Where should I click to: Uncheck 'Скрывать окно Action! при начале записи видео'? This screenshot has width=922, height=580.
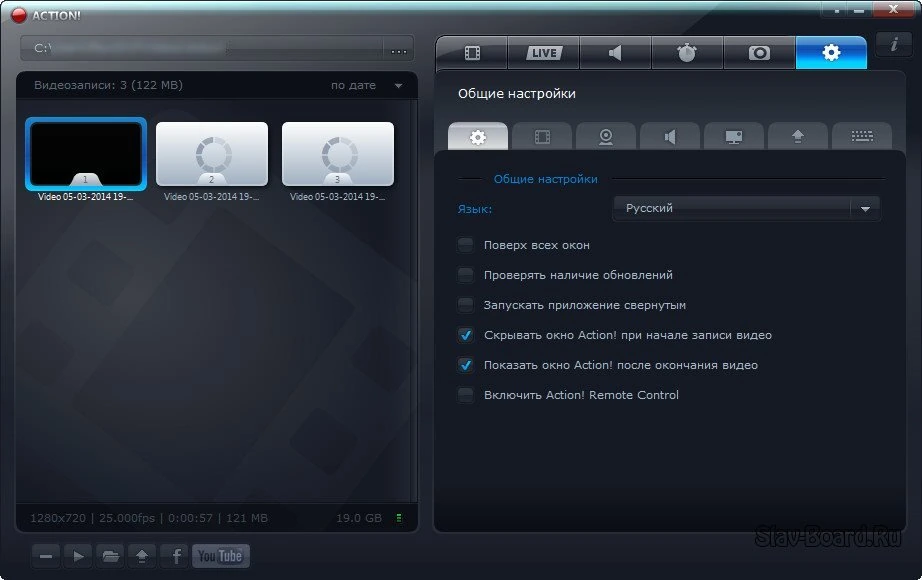click(466, 335)
